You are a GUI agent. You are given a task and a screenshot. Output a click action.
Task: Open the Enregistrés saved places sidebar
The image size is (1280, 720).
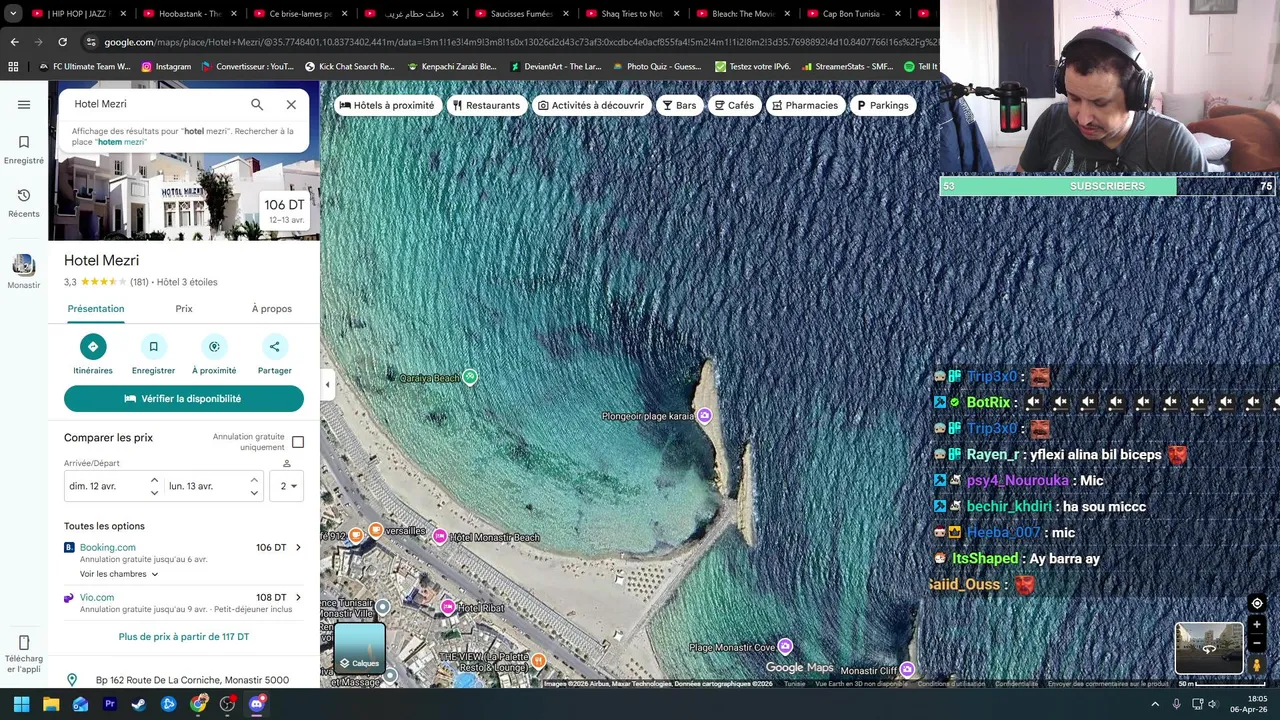tap(24, 150)
